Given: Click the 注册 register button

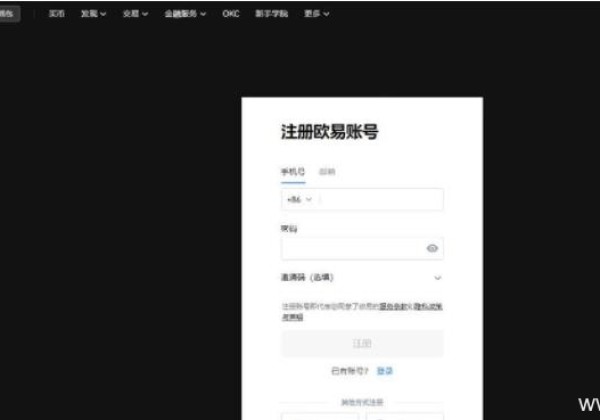Looking at the screenshot, I should 362,343.
